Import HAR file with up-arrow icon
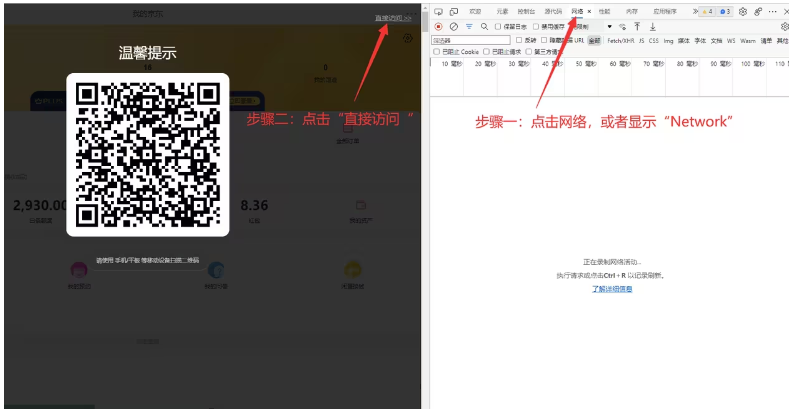797x409 pixels. pos(637,26)
